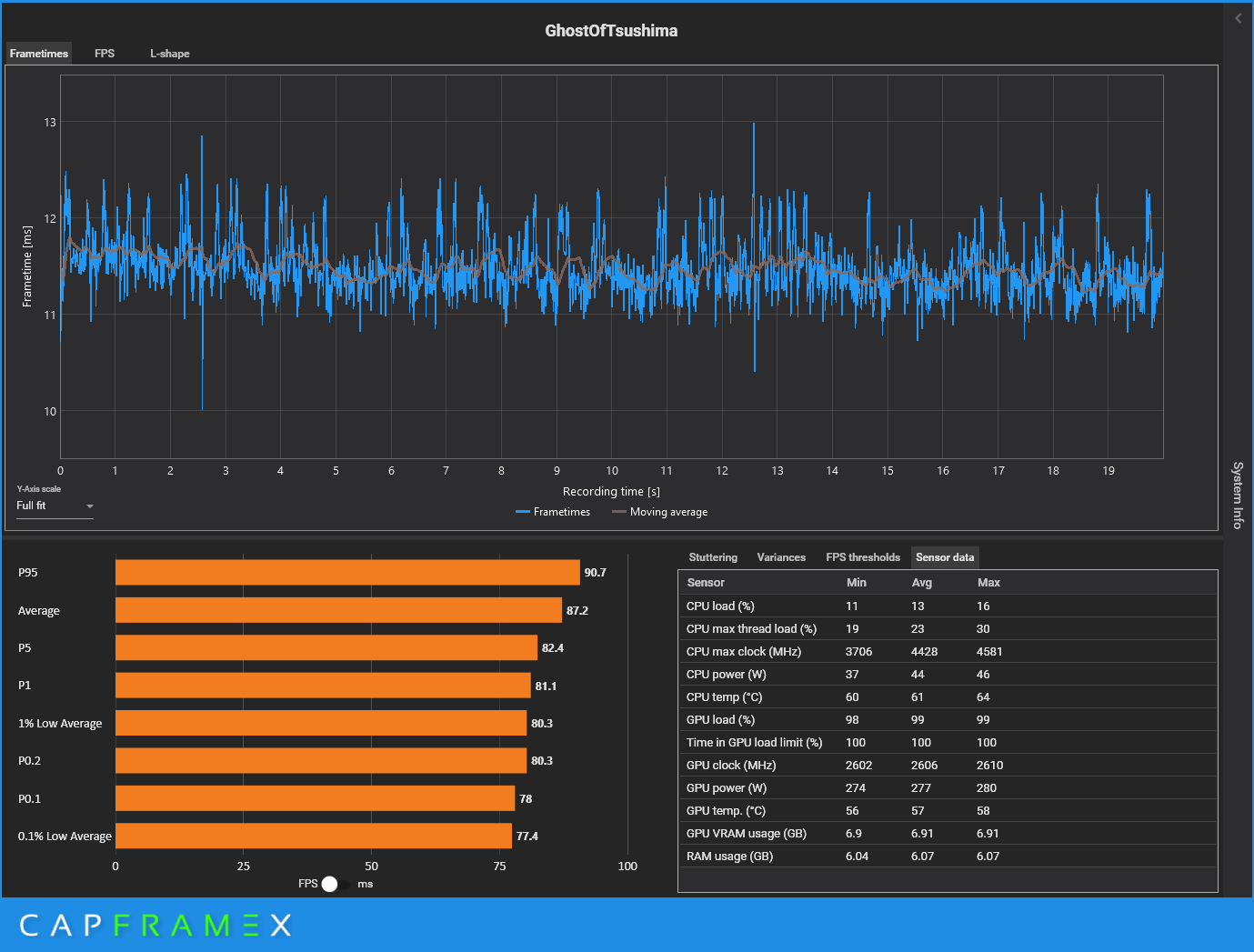
Task: Open the Stuttering tab
Action: click(713, 557)
